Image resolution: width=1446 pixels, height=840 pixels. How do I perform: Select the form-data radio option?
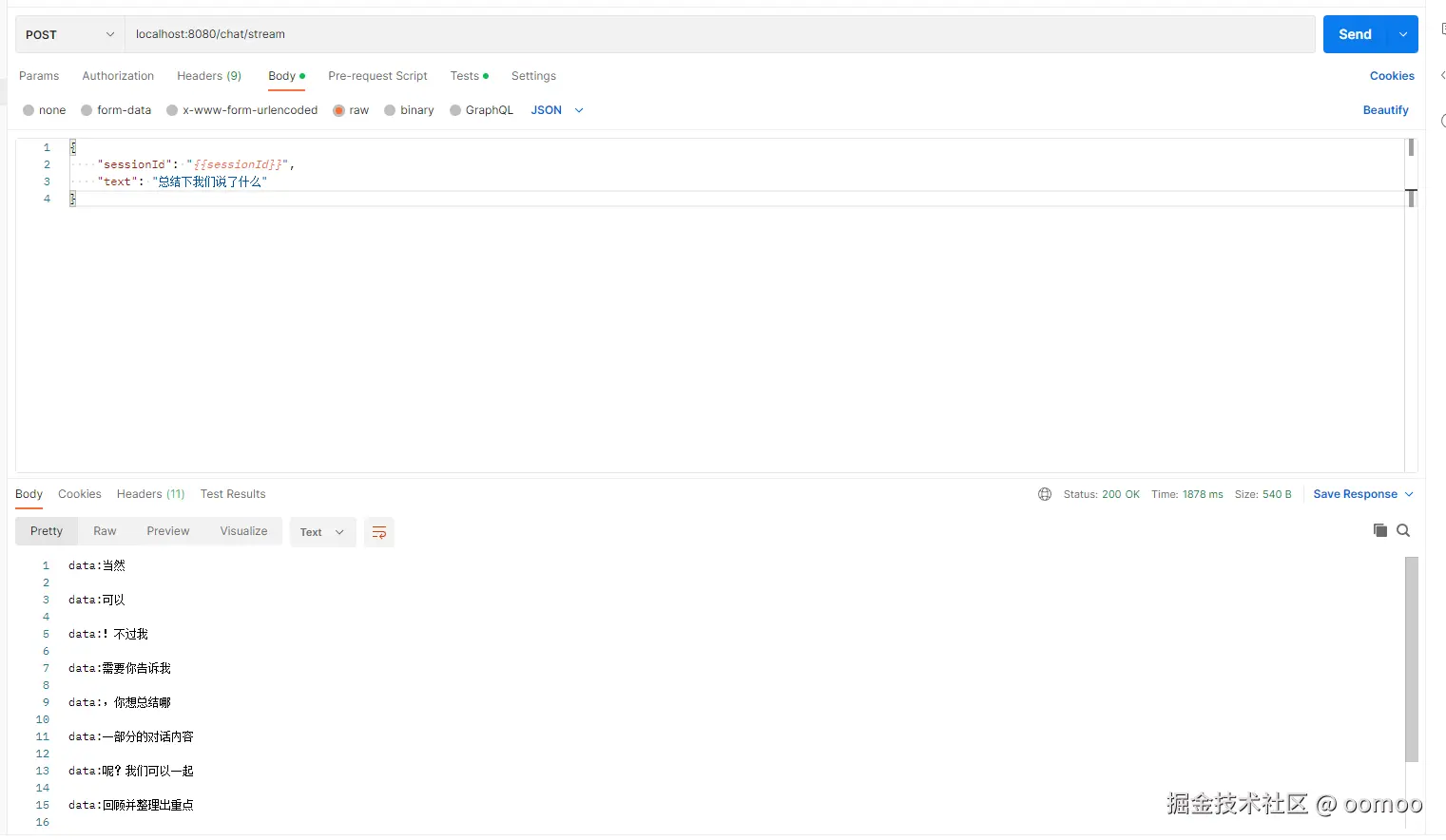(x=87, y=110)
